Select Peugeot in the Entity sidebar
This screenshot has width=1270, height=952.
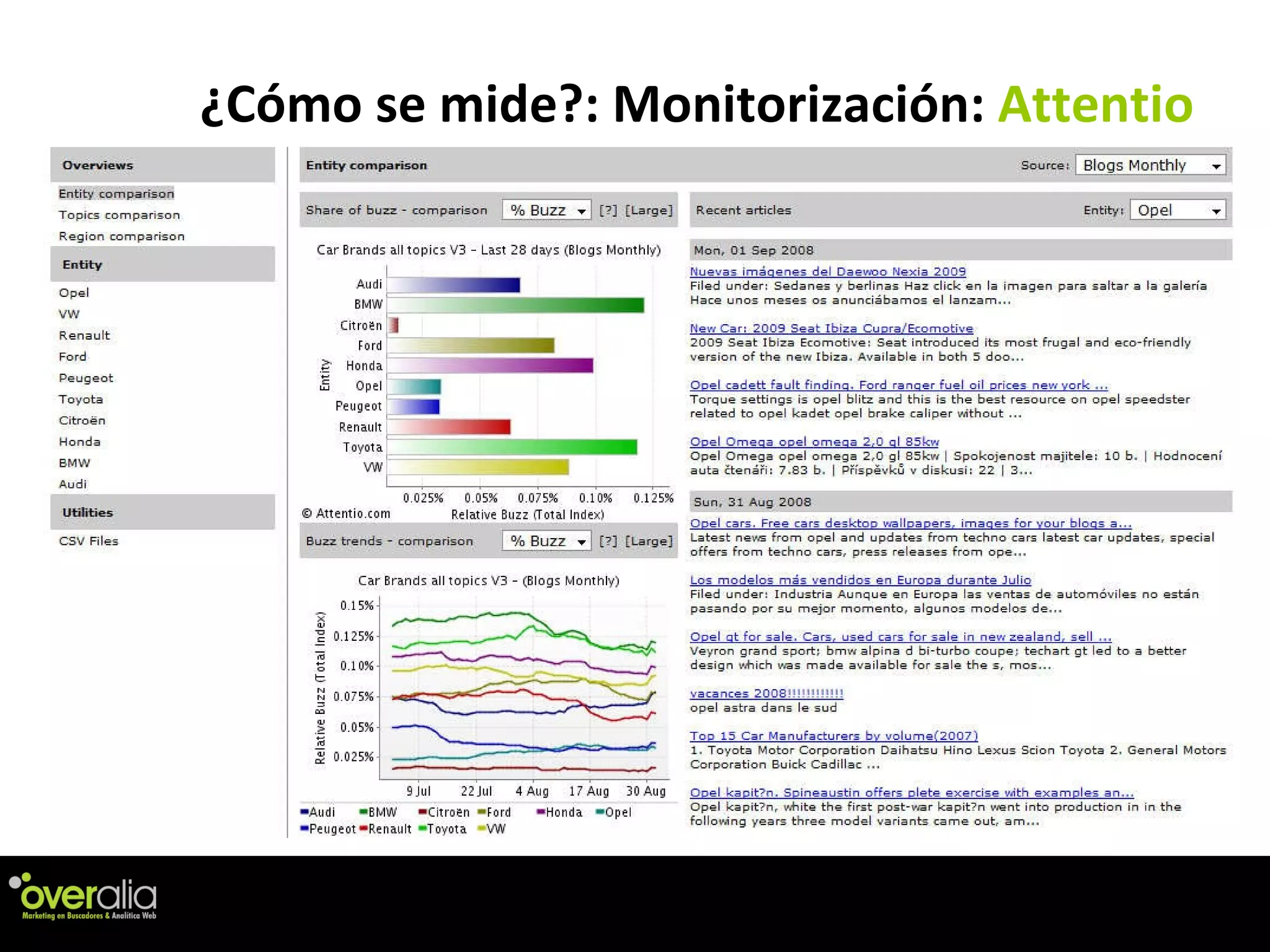pyautogui.click(x=86, y=378)
